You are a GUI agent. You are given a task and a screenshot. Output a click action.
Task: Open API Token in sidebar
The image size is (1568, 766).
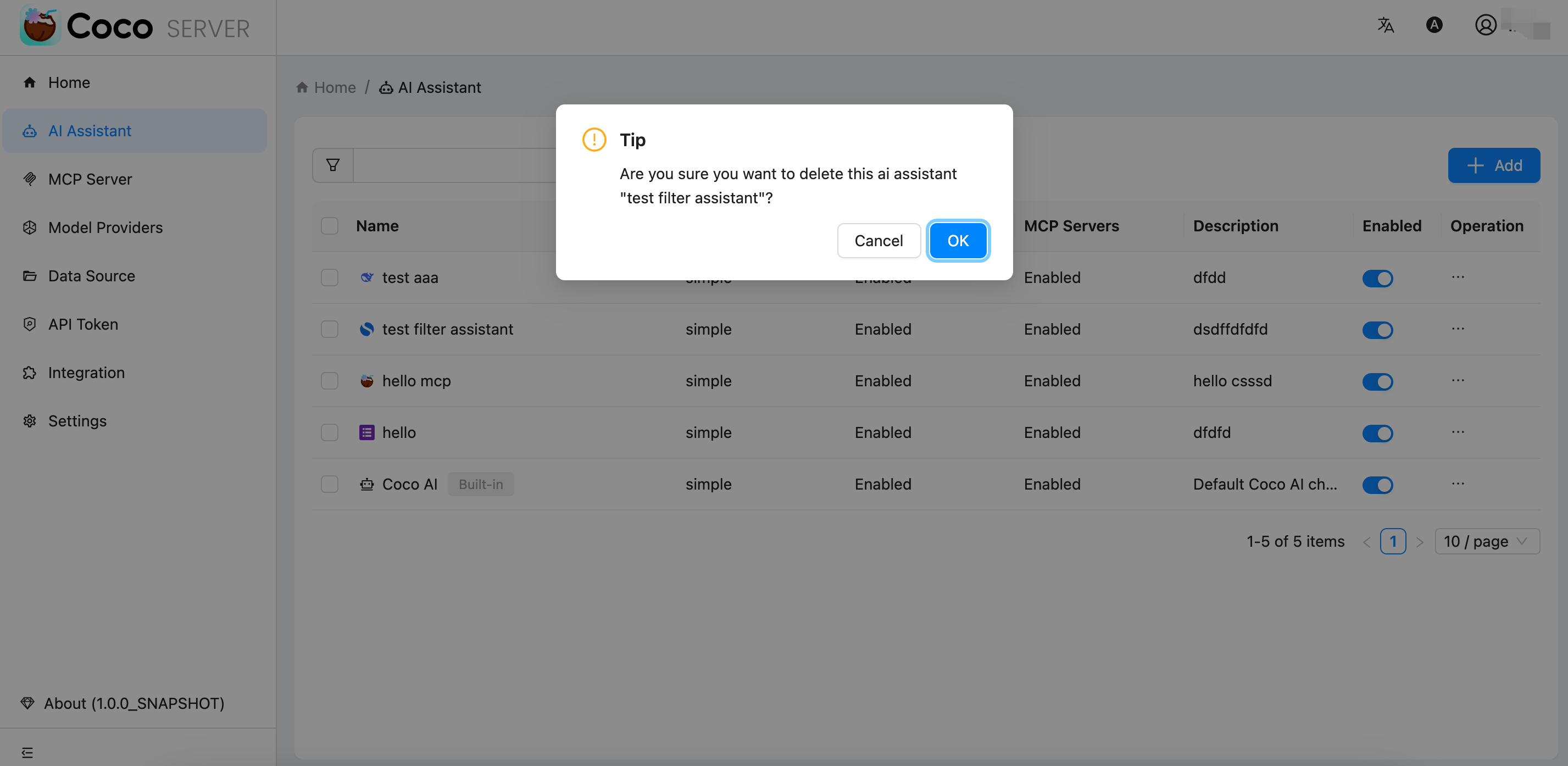pos(135,325)
